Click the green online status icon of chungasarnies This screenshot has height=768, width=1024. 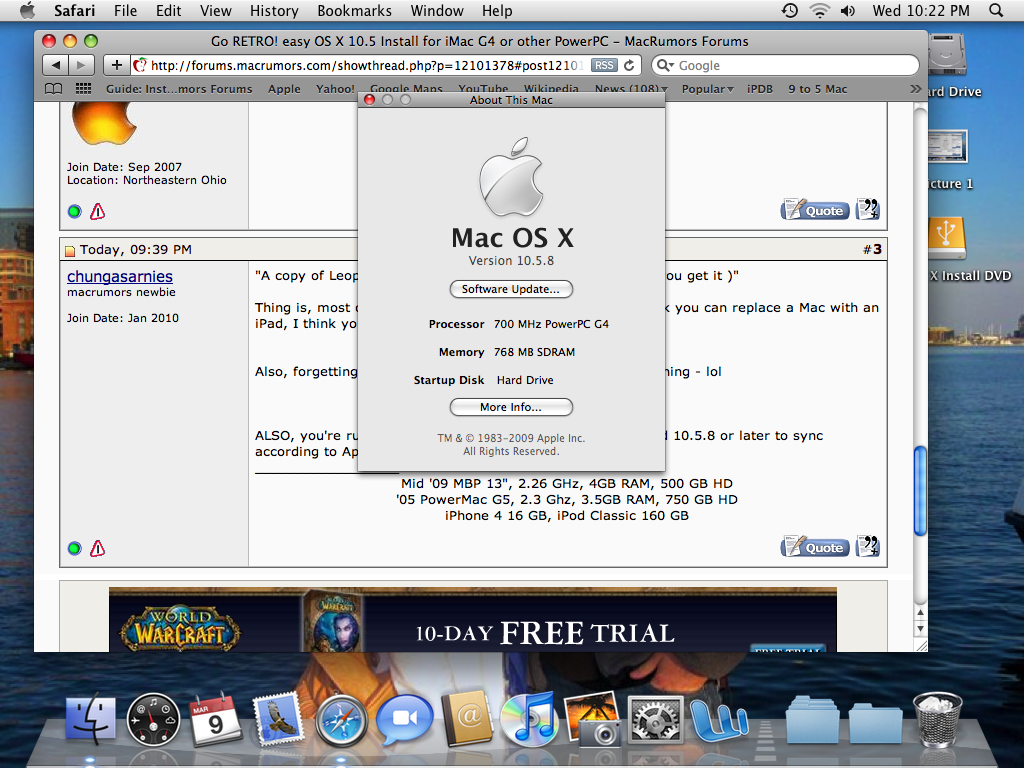click(74, 549)
